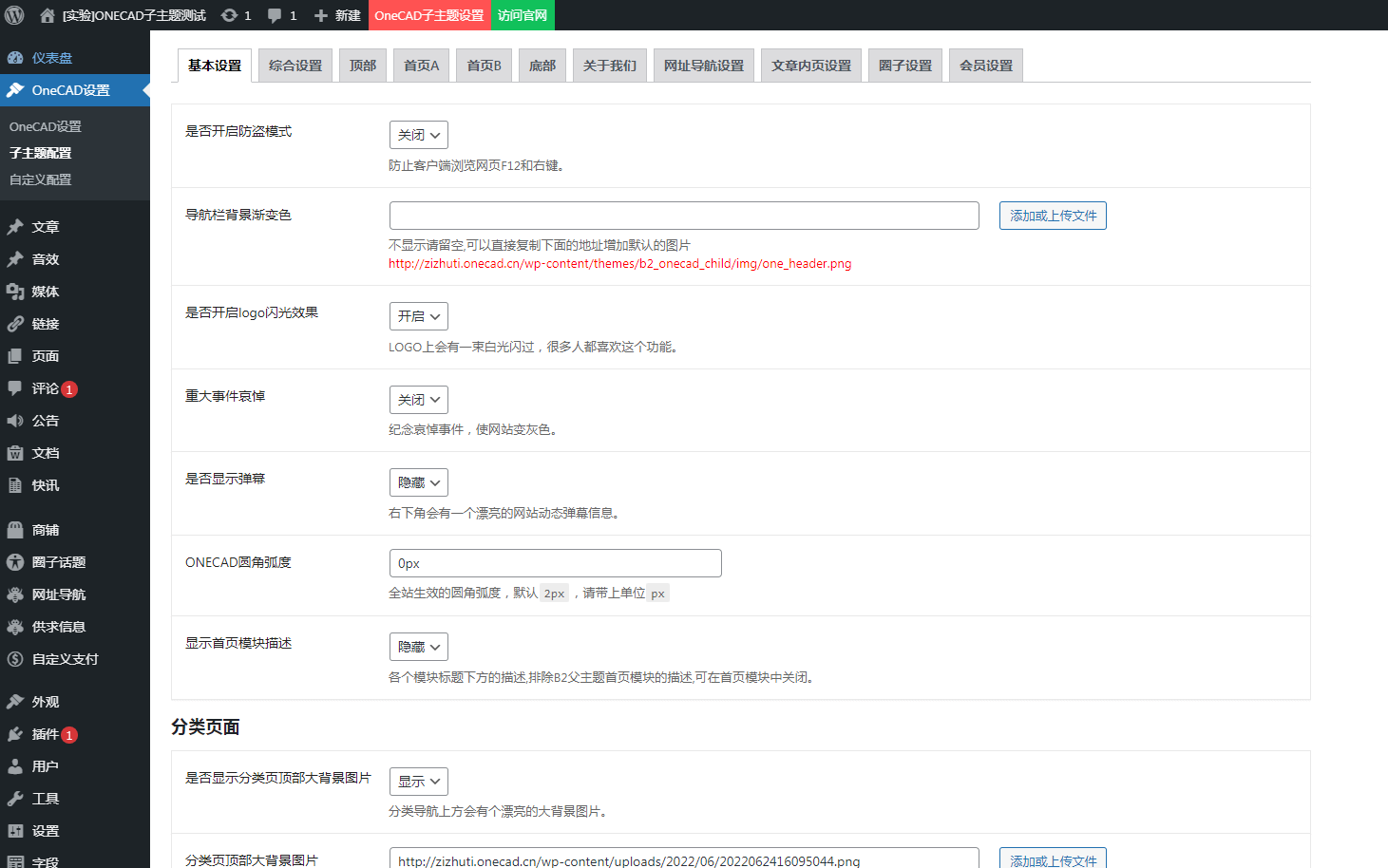Switch to the 顶部 tab
This screenshot has width=1388, height=868.
(x=363, y=66)
